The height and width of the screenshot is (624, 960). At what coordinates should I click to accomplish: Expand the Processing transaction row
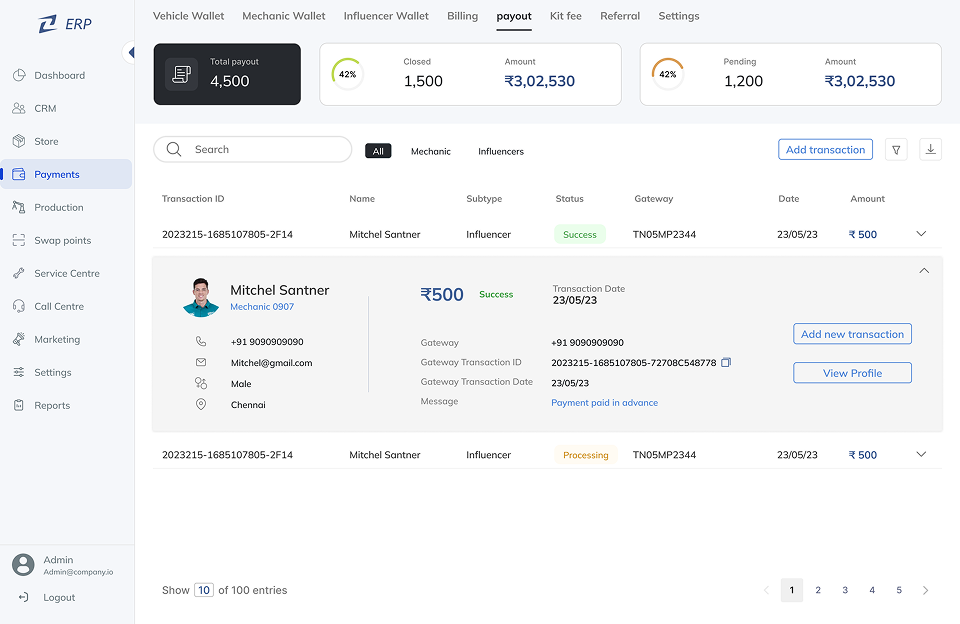(921, 454)
